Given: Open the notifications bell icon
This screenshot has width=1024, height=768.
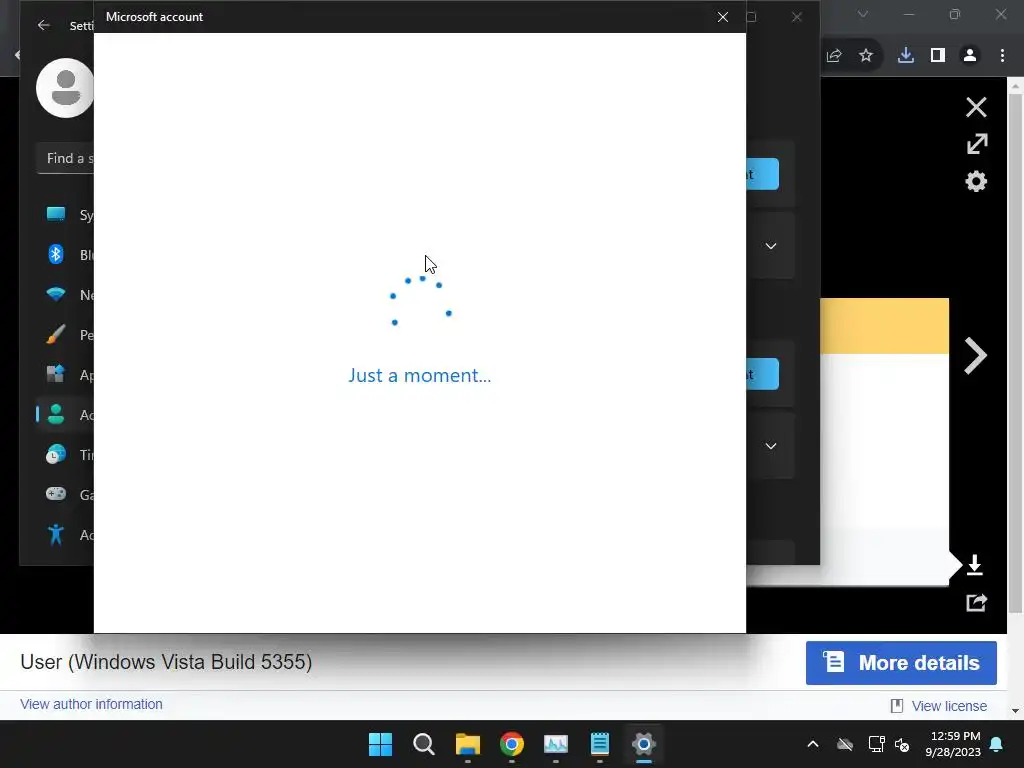Looking at the screenshot, I should tap(997, 744).
